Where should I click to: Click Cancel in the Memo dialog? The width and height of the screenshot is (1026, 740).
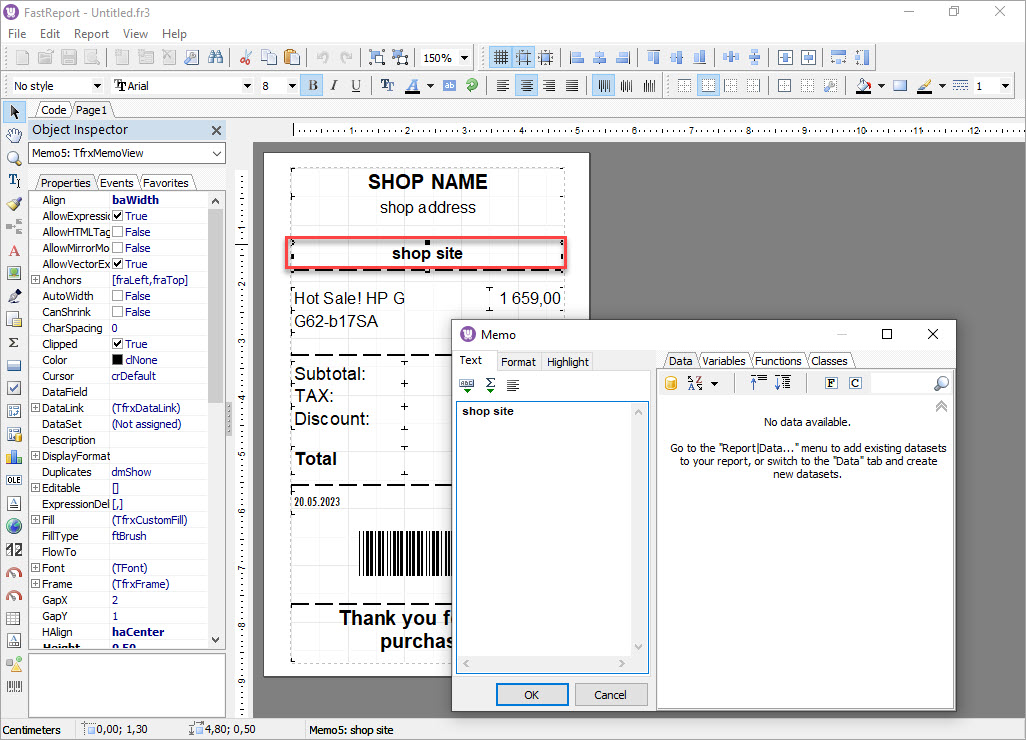click(x=610, y=695)
